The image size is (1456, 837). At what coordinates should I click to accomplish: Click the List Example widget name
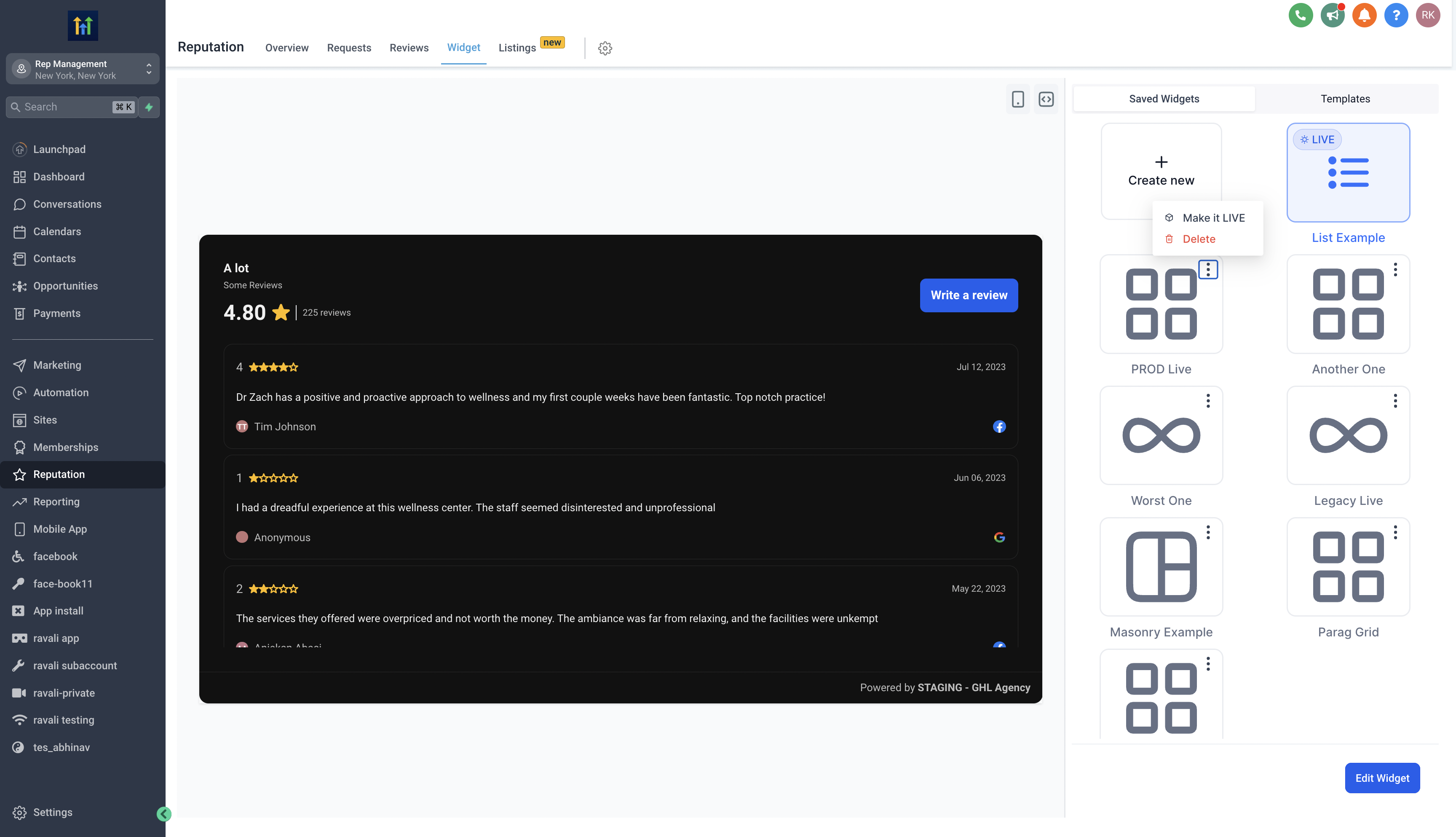(1348, 238)
